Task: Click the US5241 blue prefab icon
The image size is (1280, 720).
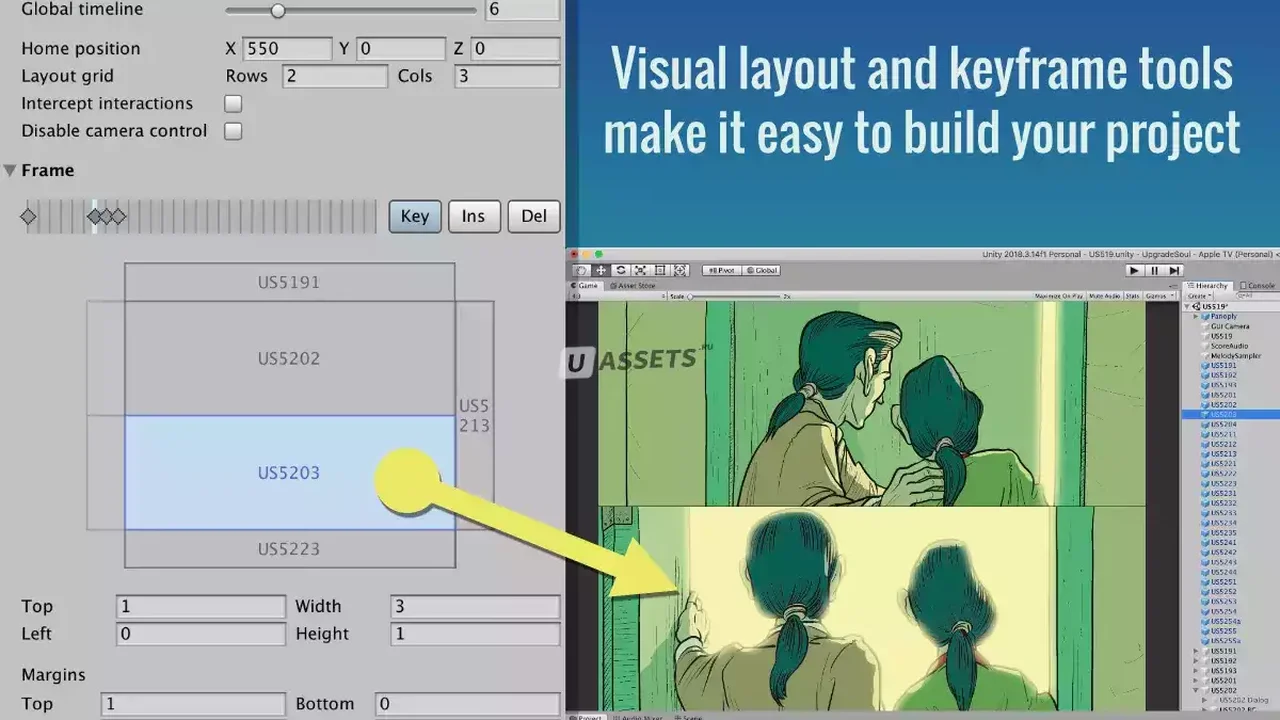Action: click(x=1205, y=542)
